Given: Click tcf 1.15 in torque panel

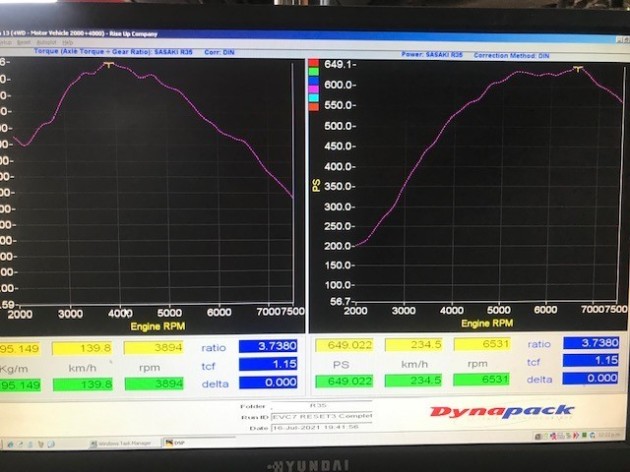Looking at the screenshot, I should pyautogui.click(x=268, y=364).
